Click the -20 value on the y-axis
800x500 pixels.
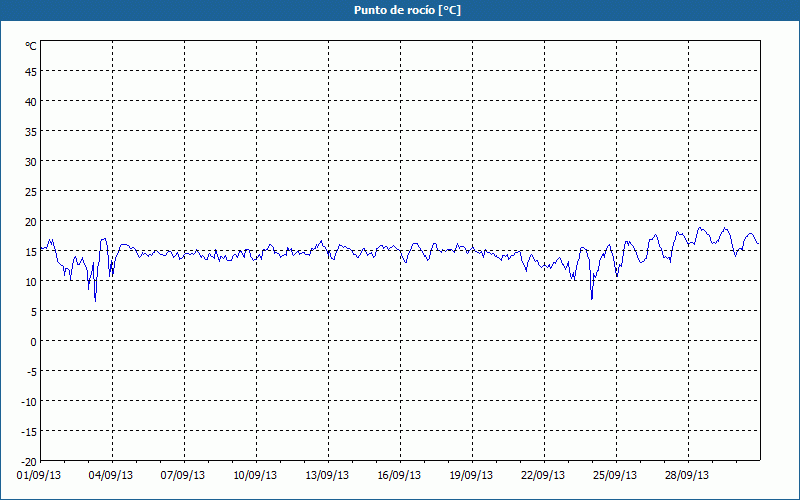tap(29, 462)
